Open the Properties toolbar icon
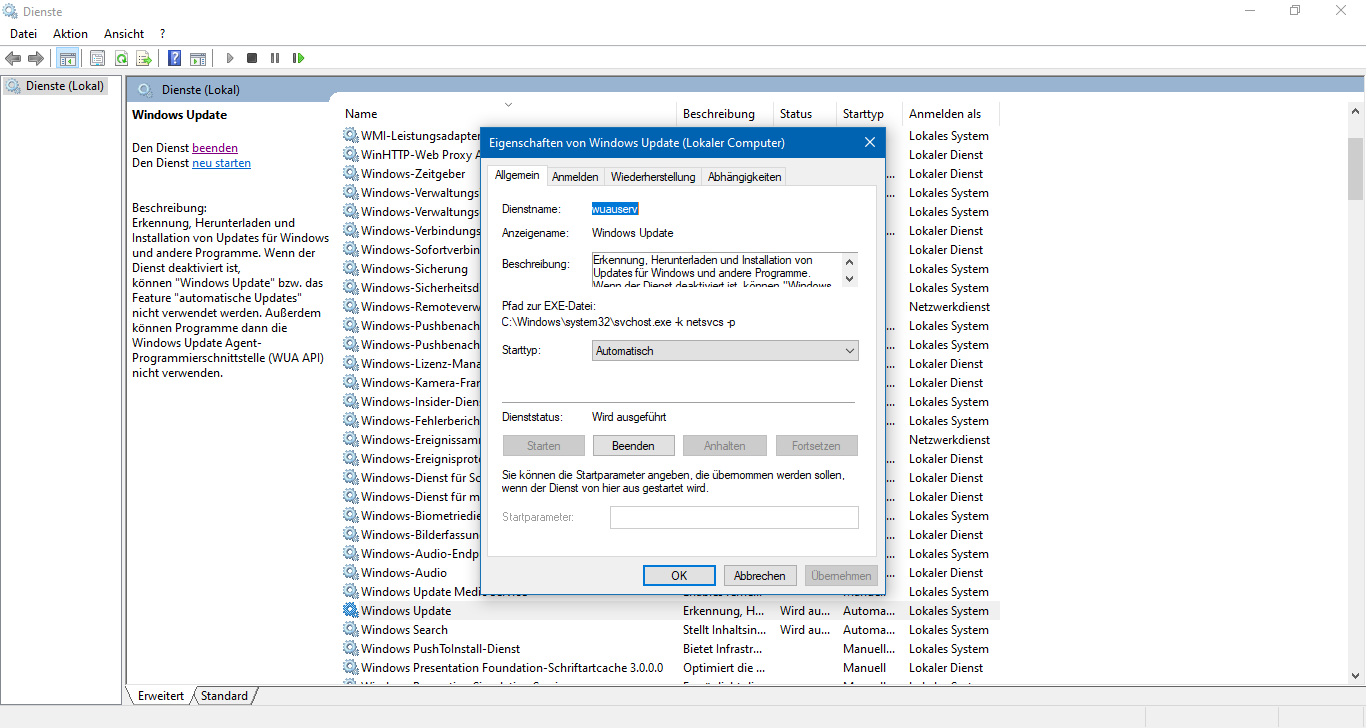 click(97, 58)
